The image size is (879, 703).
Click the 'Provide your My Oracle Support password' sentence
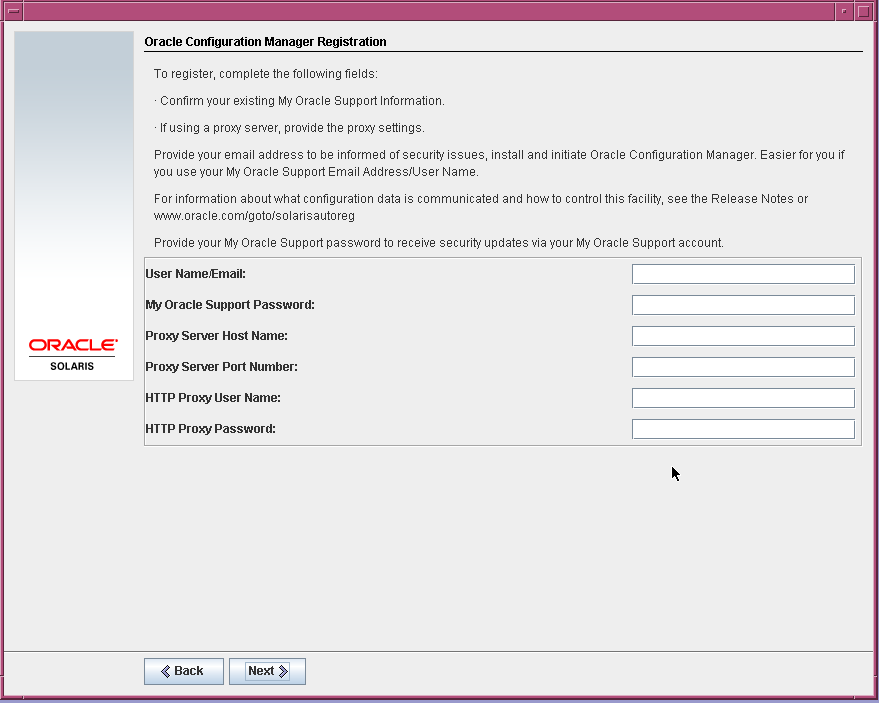pyautogui.click(x=439, y=243)
